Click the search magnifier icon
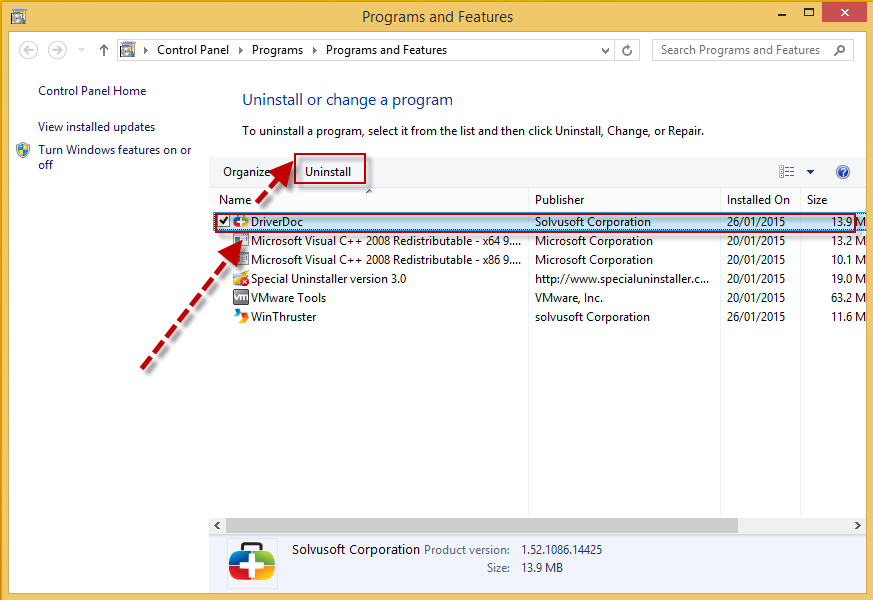 [x=840, y=50]
